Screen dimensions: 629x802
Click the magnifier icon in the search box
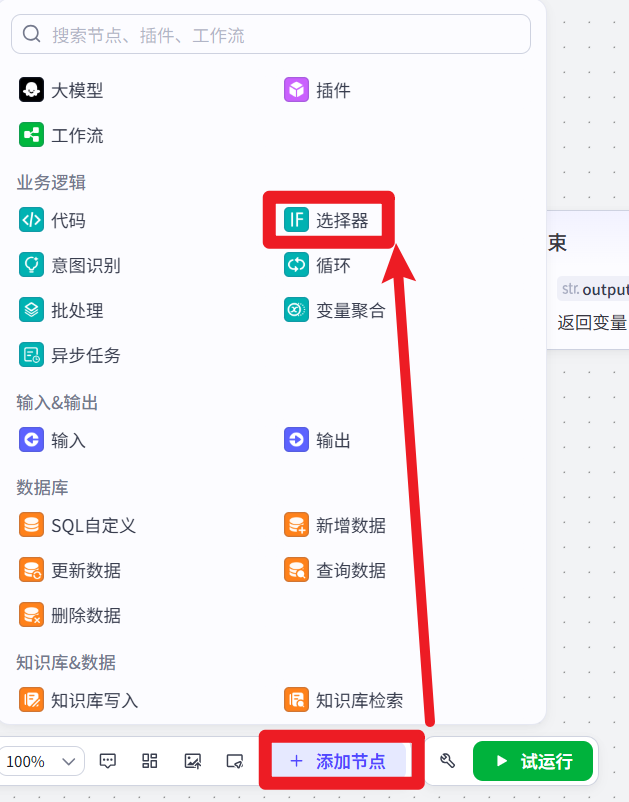[x=31, y=34]
